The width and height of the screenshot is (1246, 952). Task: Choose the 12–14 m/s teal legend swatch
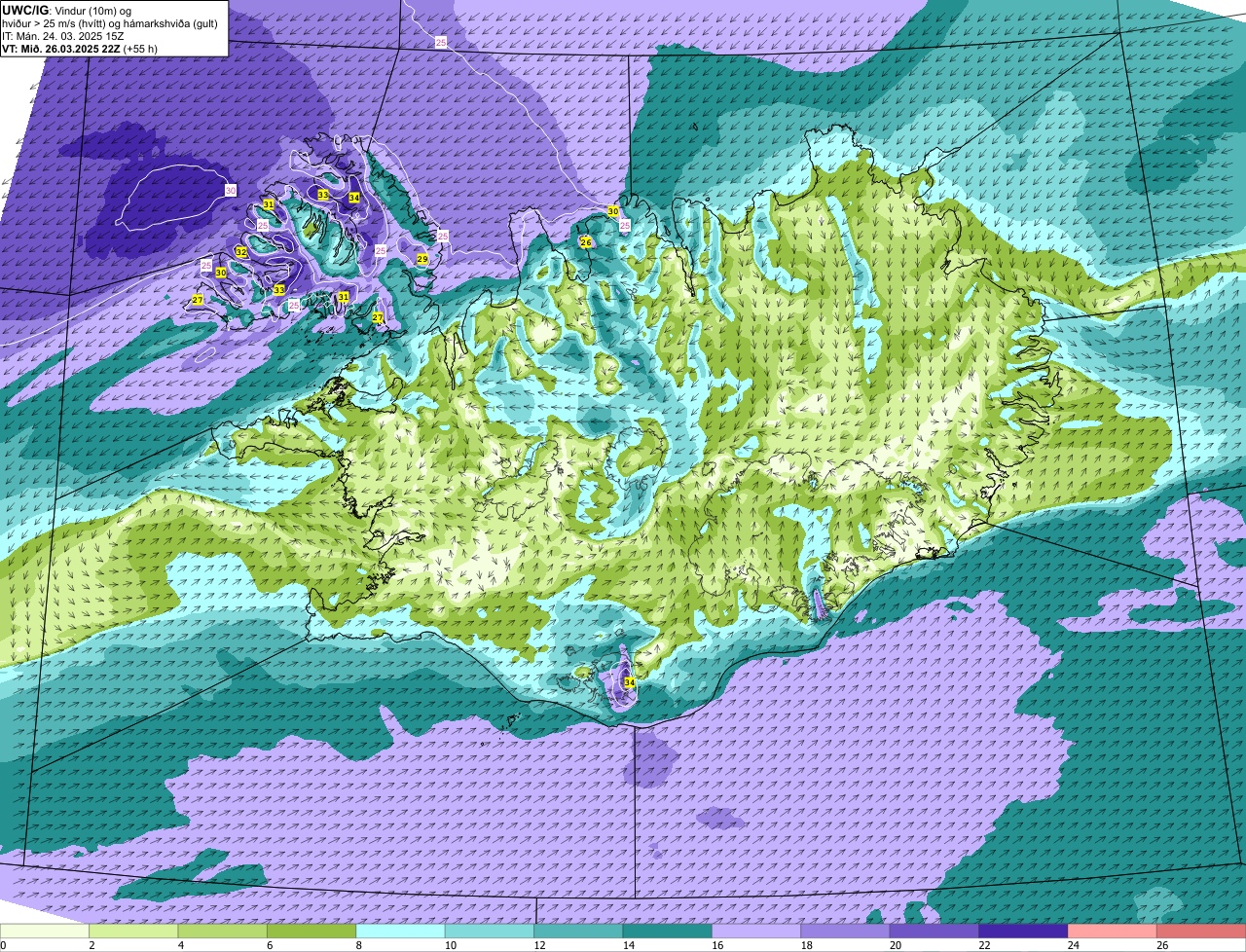tap(578, 931)
